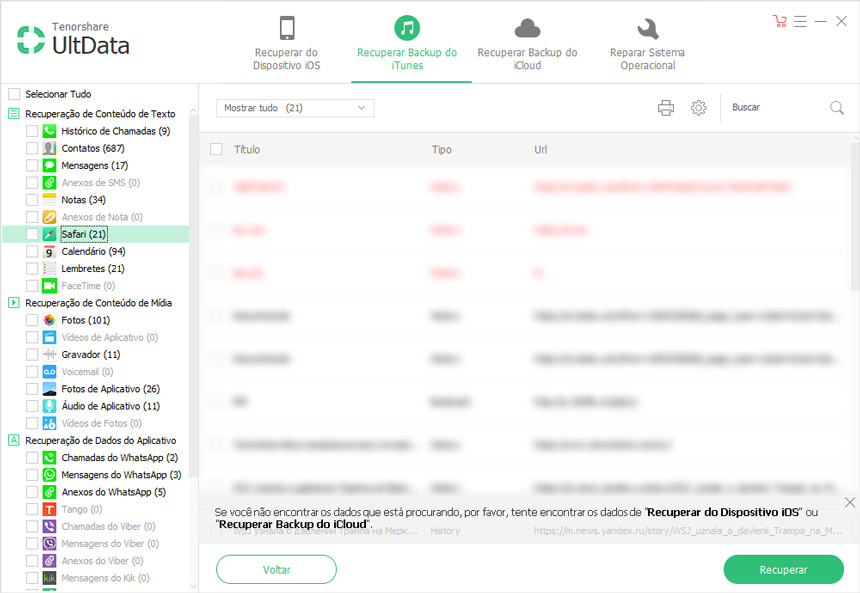Click the Anexos de SMS paperclip icon
This screenshot has width=860, height=593.
49,183
